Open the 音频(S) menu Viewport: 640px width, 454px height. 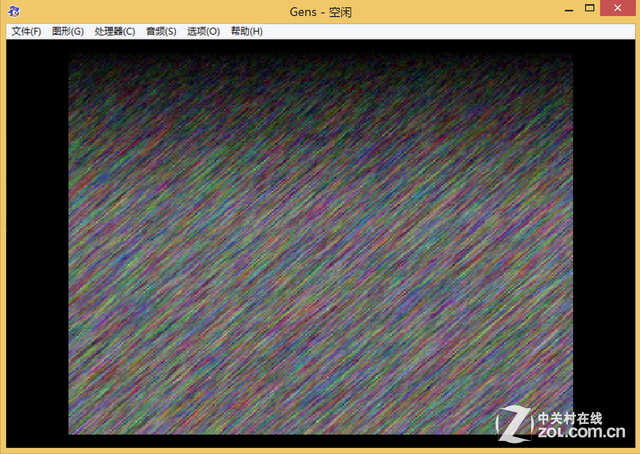(161, 31)
